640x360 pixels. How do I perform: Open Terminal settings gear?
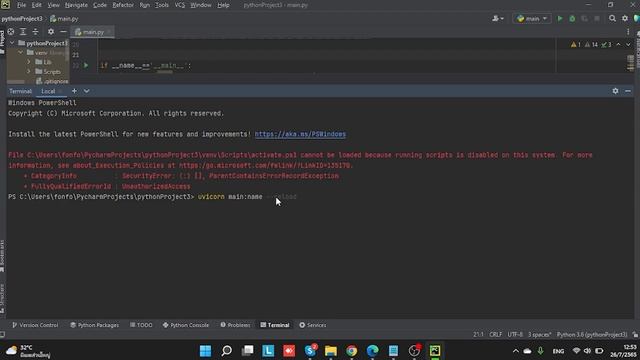click(x=615, y=91)
